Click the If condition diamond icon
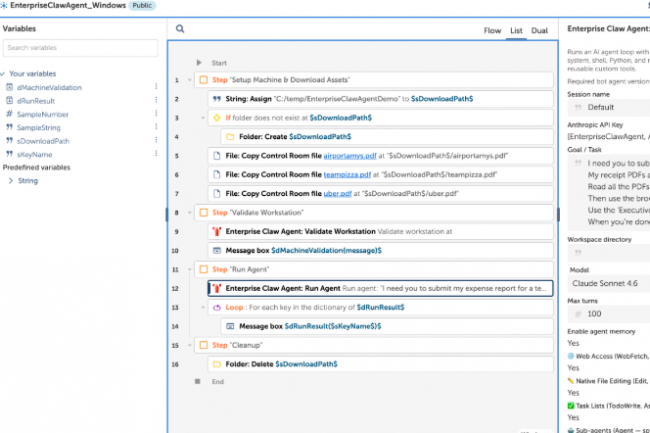 point(217,118)
